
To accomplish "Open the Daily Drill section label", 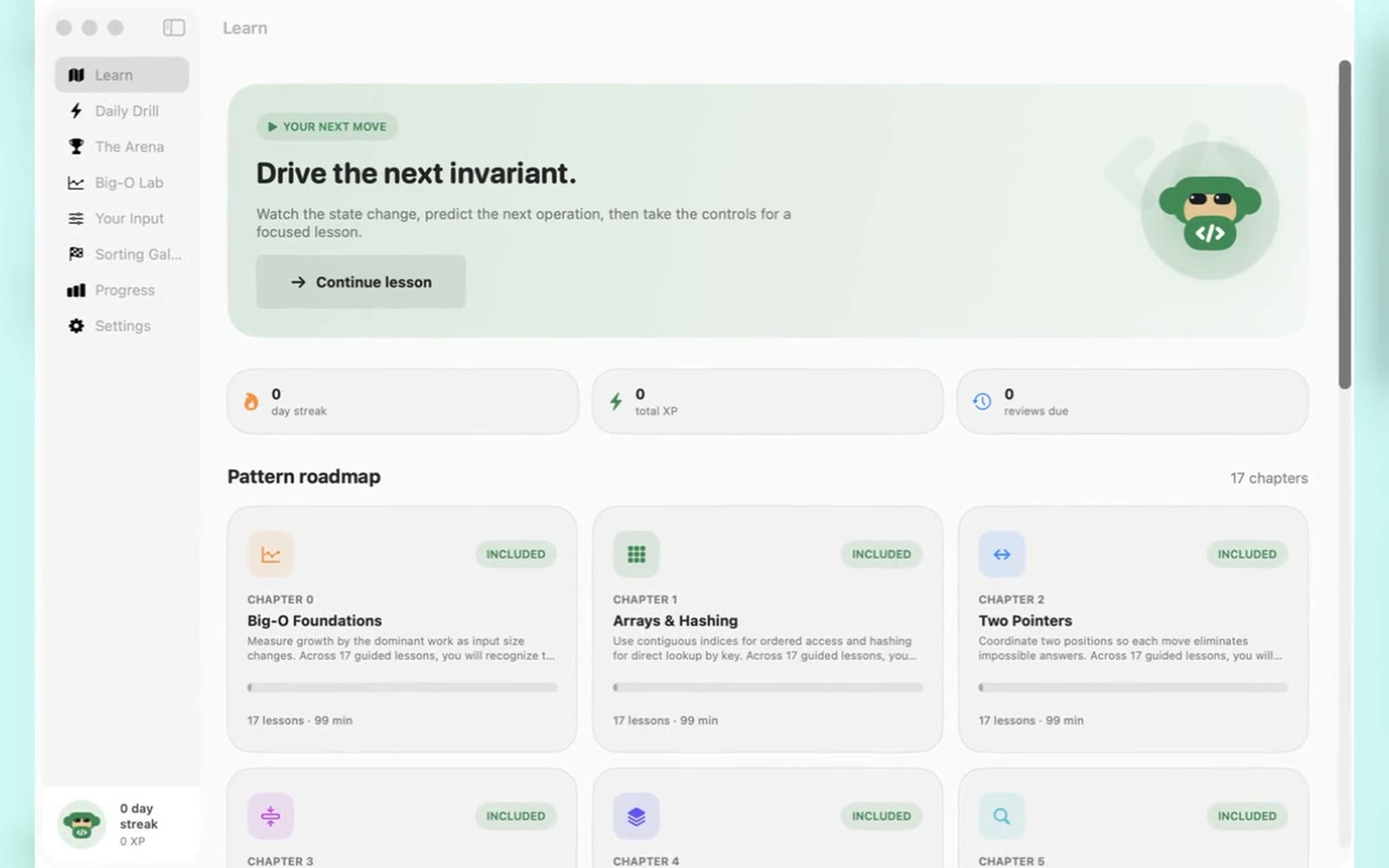I will point(127,111).
